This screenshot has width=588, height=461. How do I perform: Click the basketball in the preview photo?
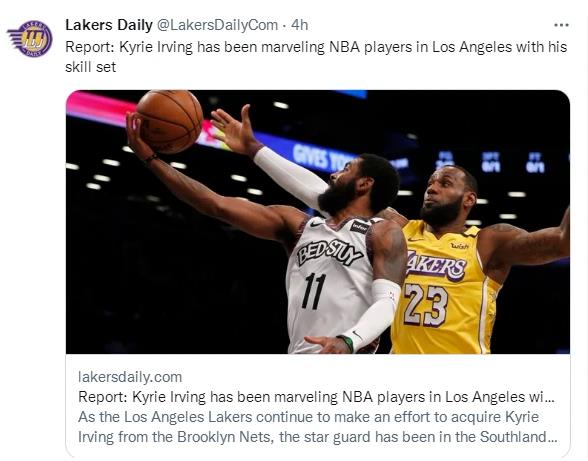[x=170, y=121]
